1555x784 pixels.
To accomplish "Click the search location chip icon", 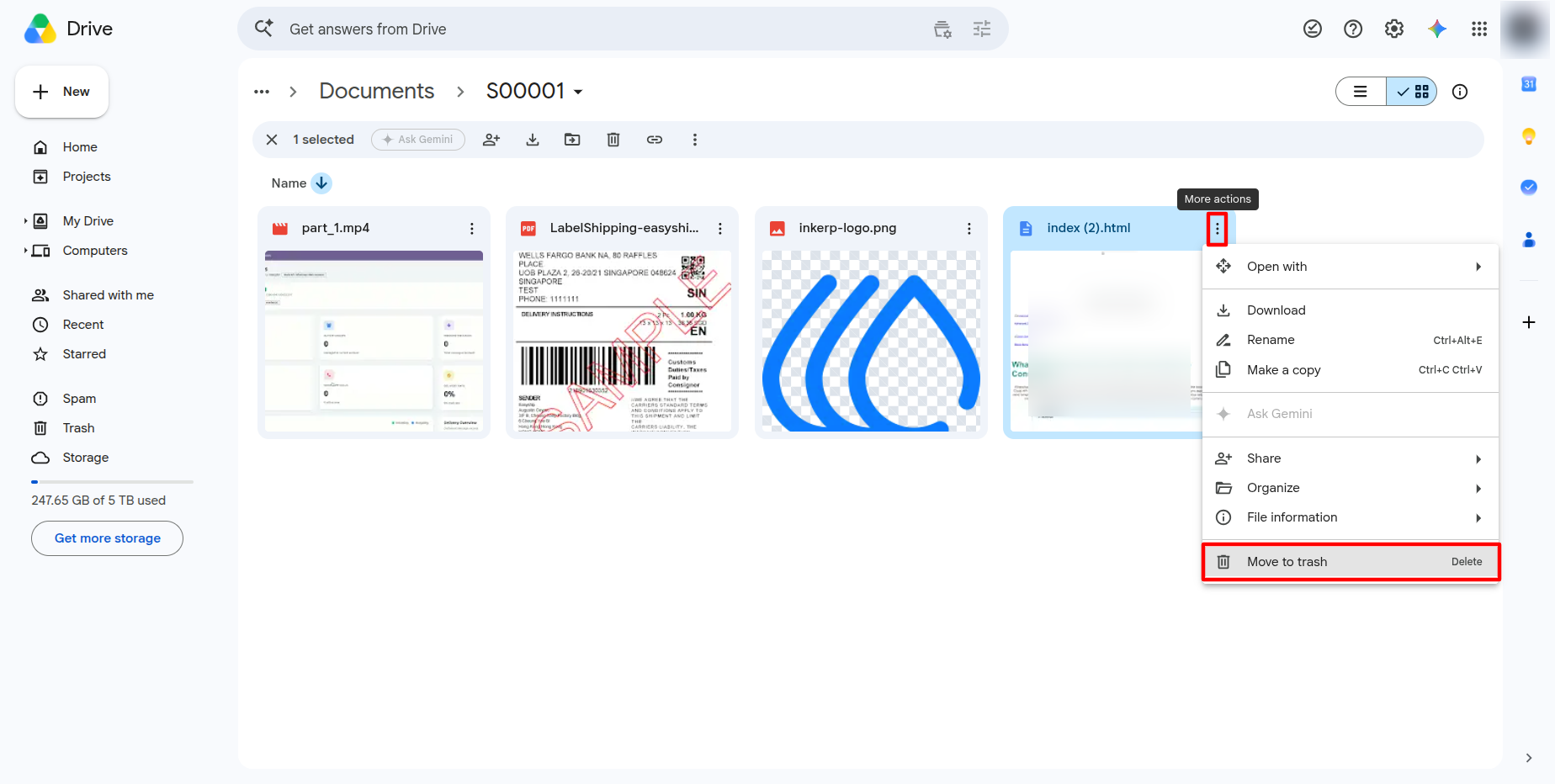I will coord(942,29).
